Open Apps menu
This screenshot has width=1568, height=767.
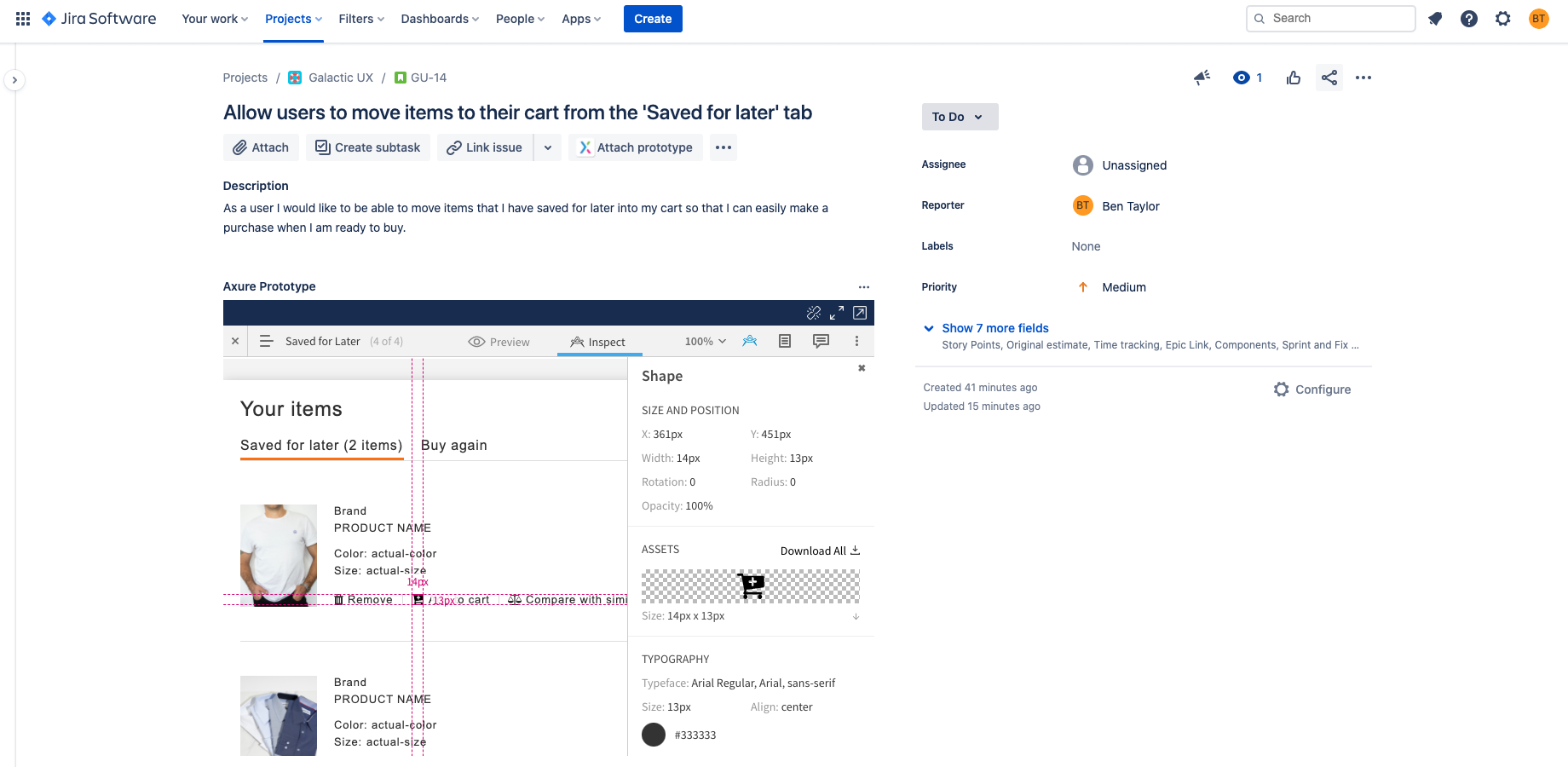pyautogui.click(x=581, y=19)
